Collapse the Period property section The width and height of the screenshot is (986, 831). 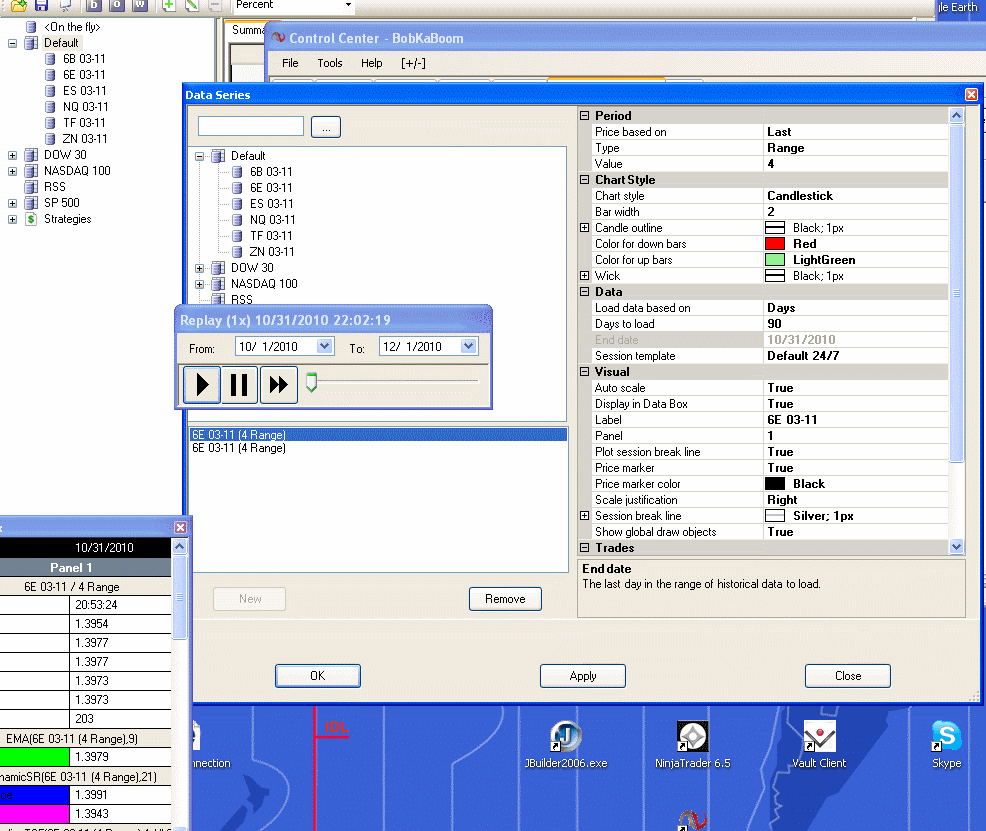click(x=584, y=116)
